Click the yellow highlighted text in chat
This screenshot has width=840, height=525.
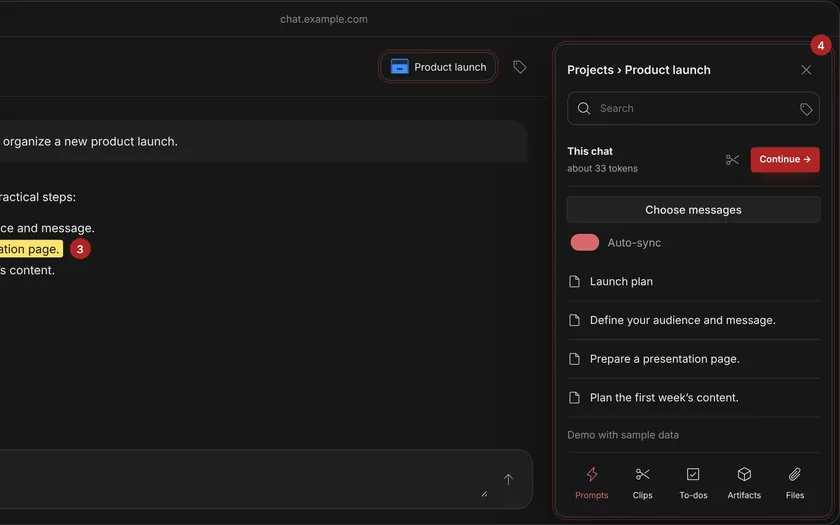click(x=31, y=249)
